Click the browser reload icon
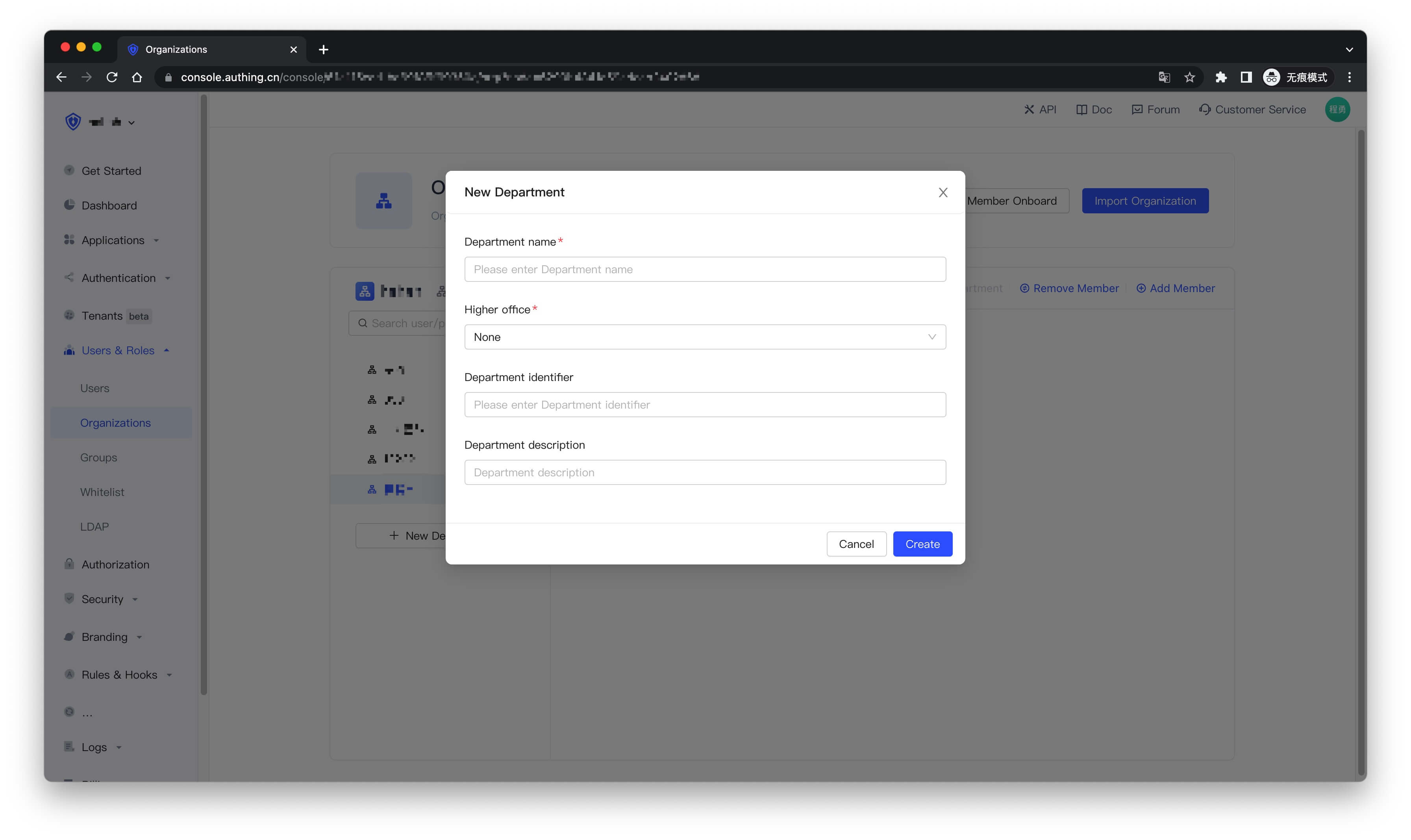 111,77
